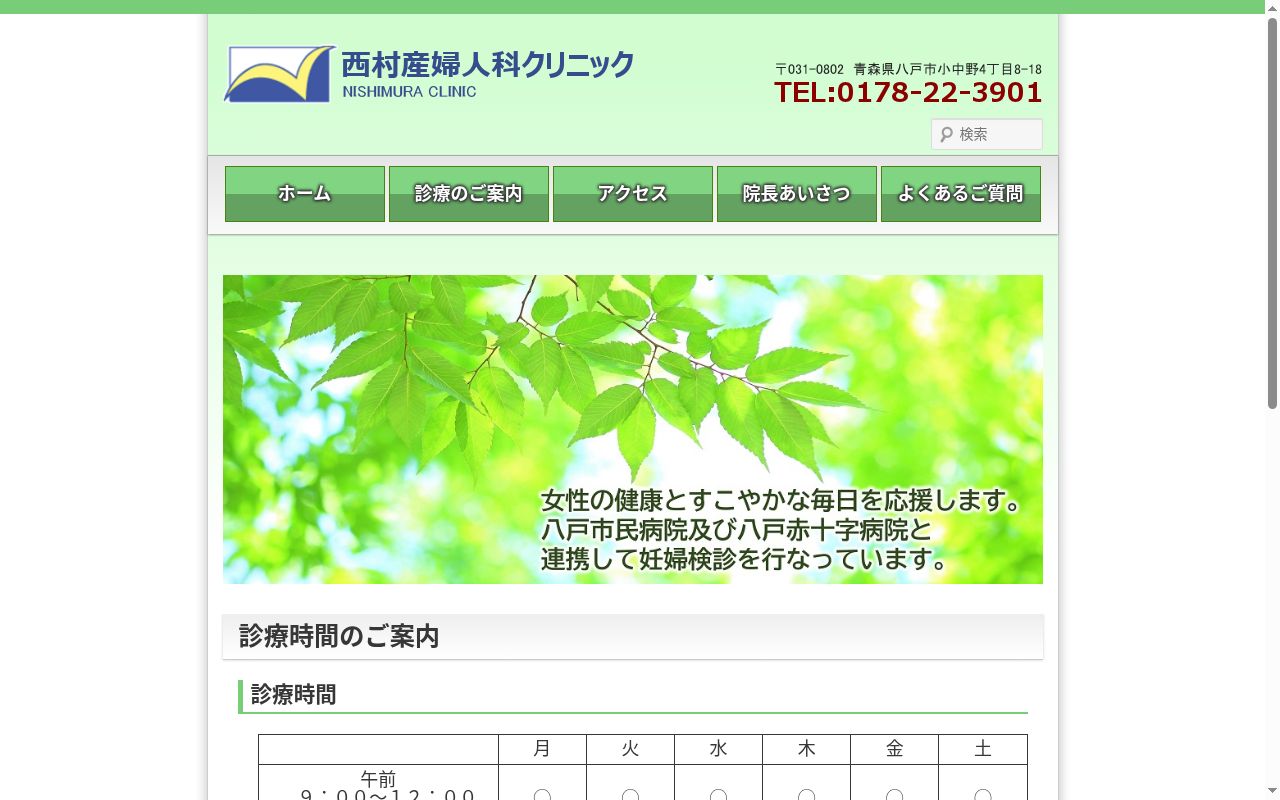The width and height of the screenshot is (1280, 800).
Task: Click the 診療時間 subheading
Action: 293,695
